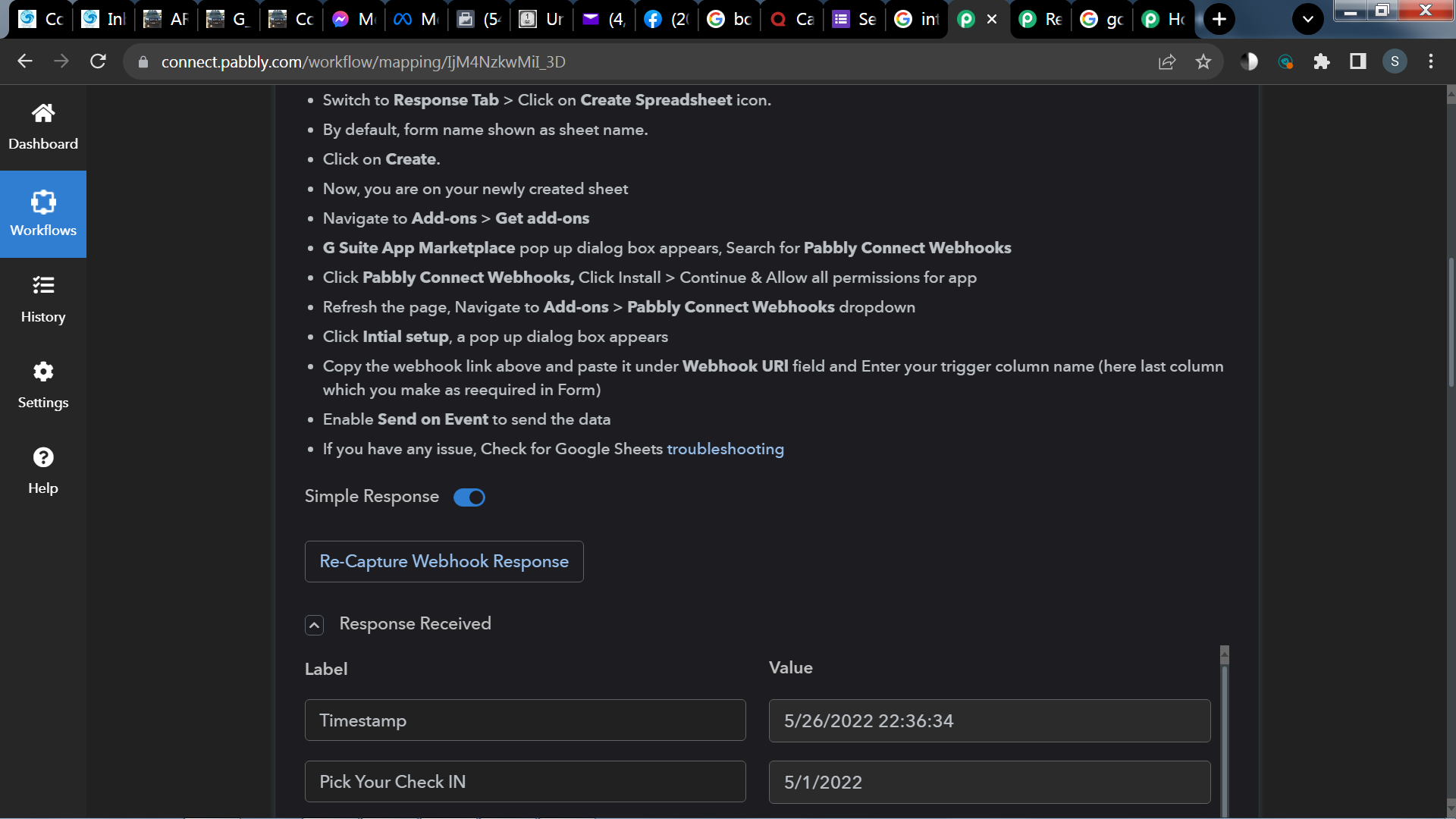1456x819 pixels.
Task: Click the 5/1/2022 value field
Action: pyautogui.click(x=990, y=782)
